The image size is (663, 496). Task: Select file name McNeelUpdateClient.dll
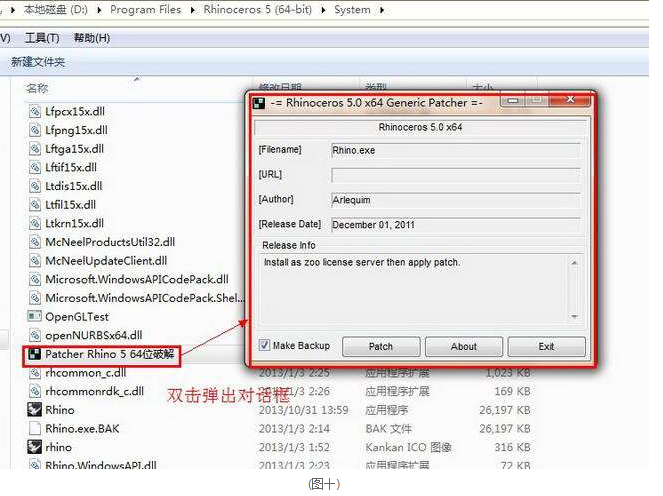pos(106,260)
